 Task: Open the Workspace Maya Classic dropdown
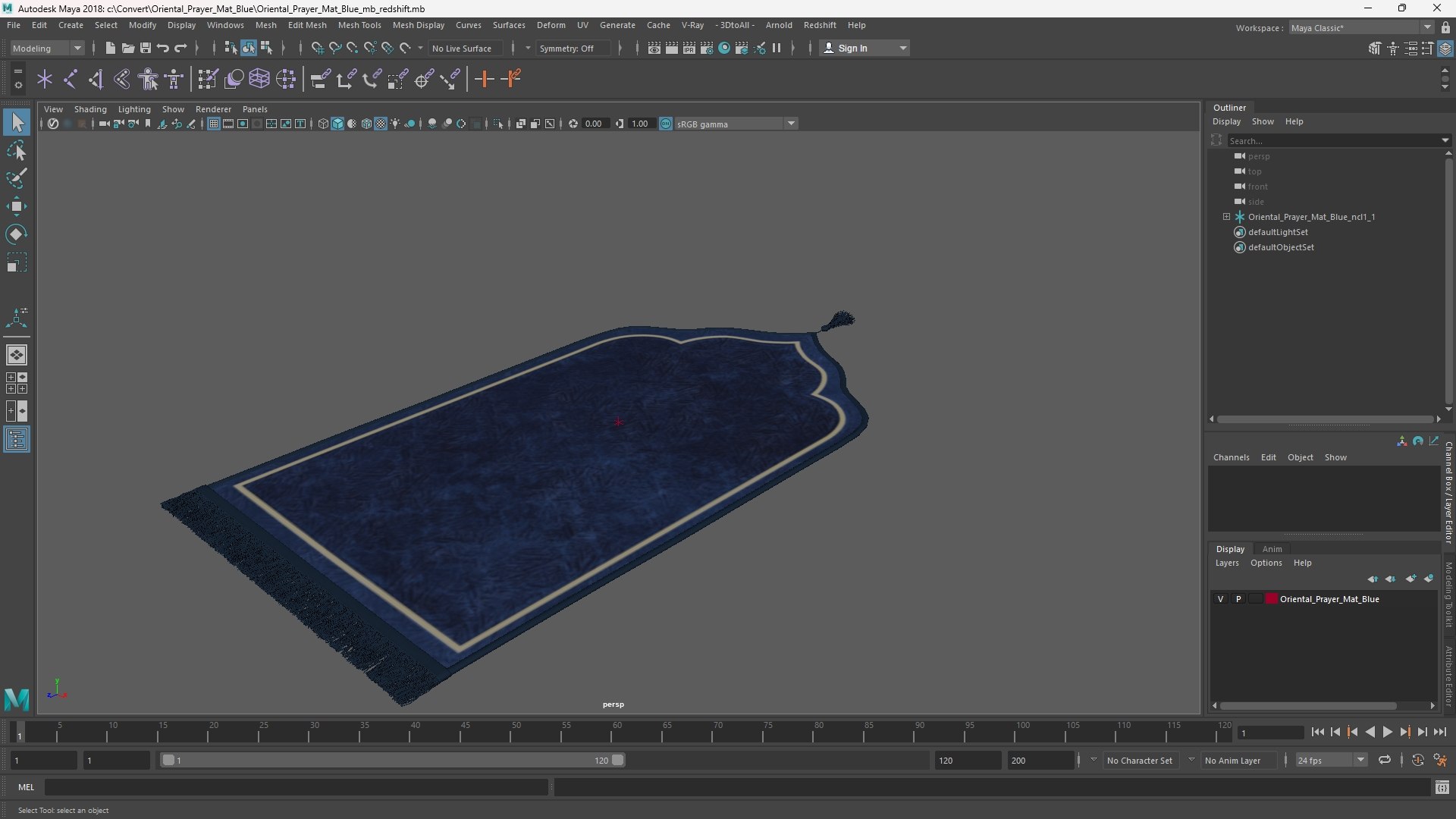1361,28
